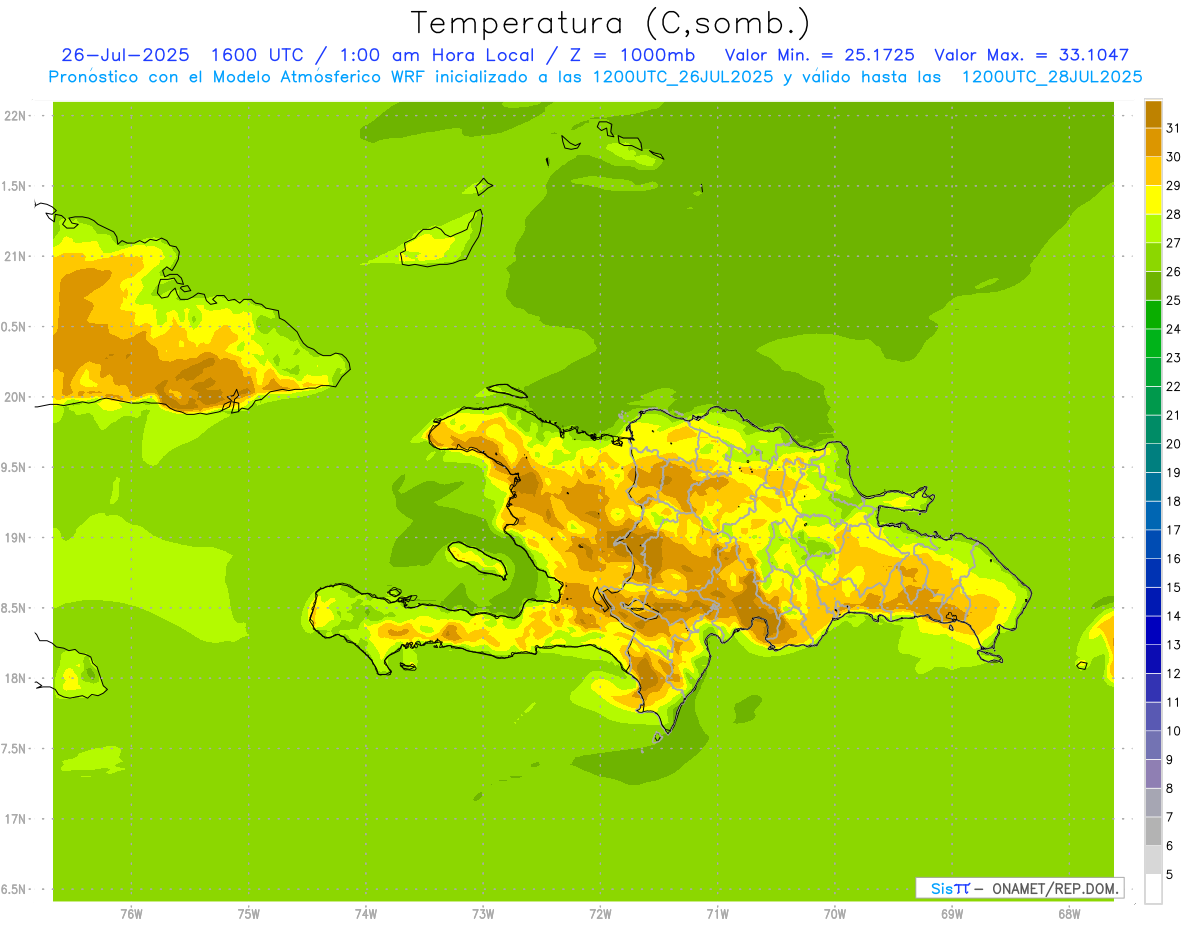Click the legend label '25'
This screenshot has height=927, width=1200.
[x=1174, y=300]
